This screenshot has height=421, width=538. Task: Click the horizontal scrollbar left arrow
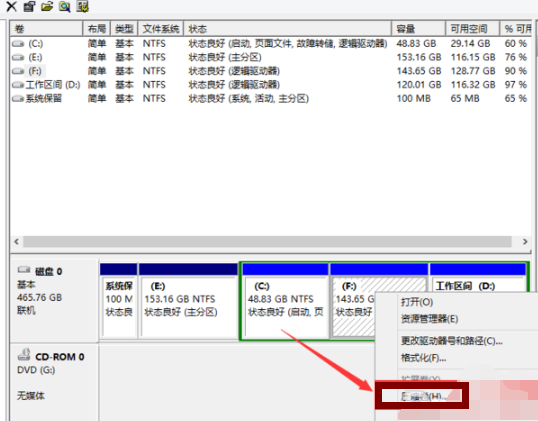pos(16,242)
